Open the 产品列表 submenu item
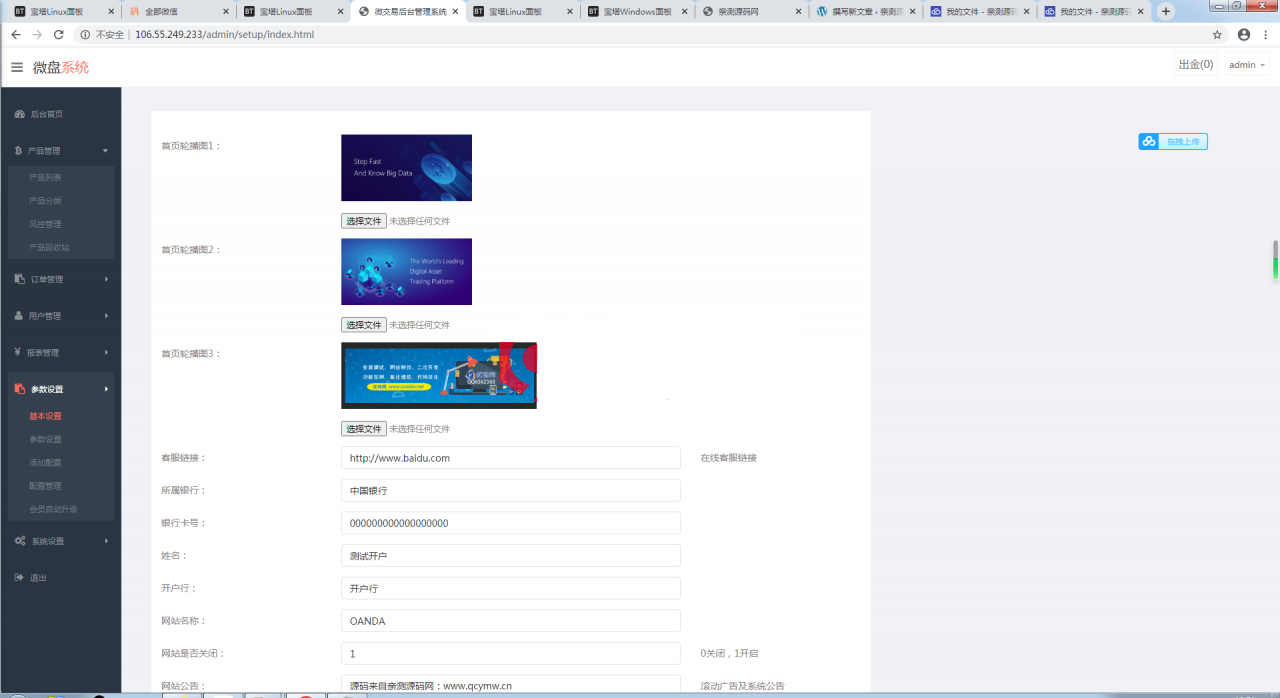Viewport: 1280px width, 698px height. tap(46, 177)
